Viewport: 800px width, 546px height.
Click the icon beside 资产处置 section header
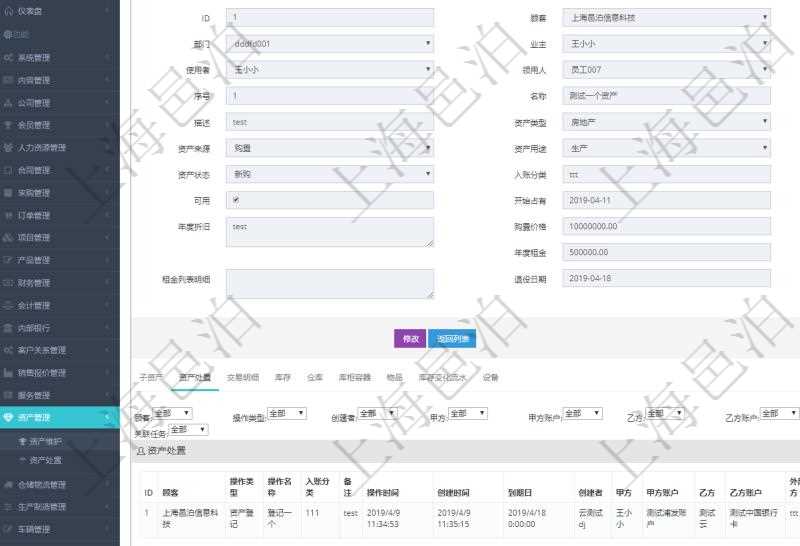(141, 451)
